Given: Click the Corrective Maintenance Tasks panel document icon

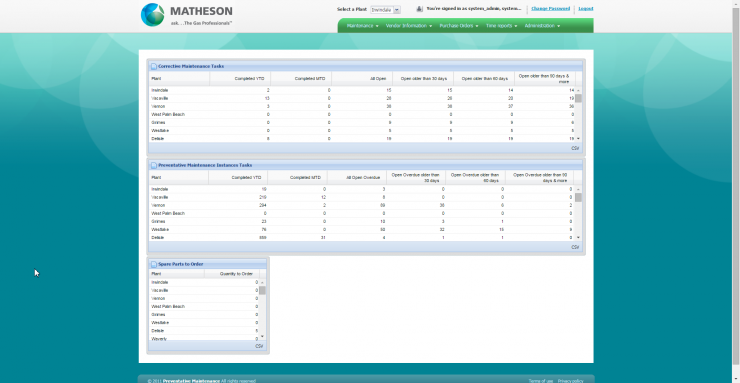Looking at the screenshot, I should [x=154, y=67].
